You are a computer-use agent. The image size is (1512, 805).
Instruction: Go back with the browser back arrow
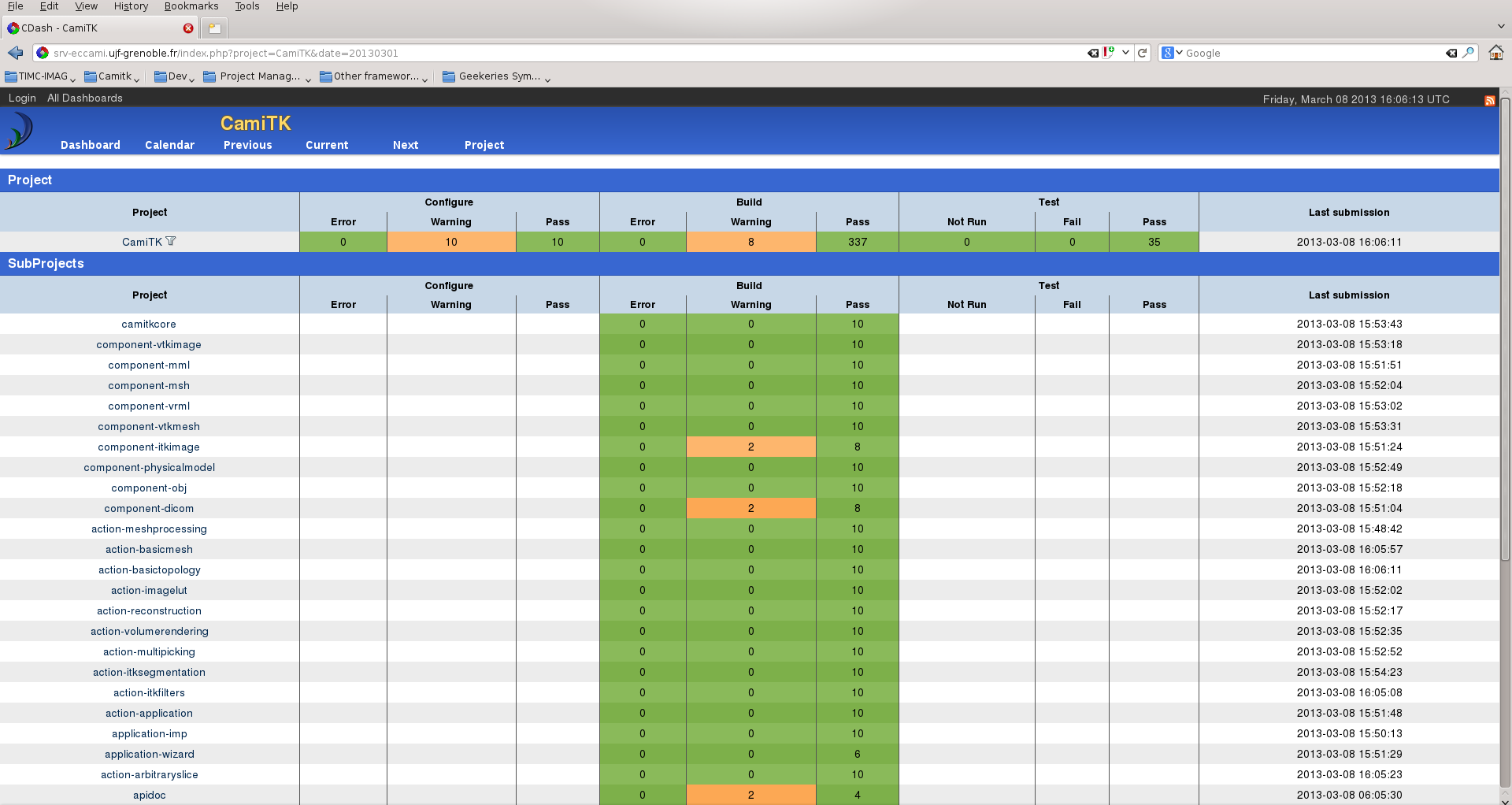coord(15,53)
